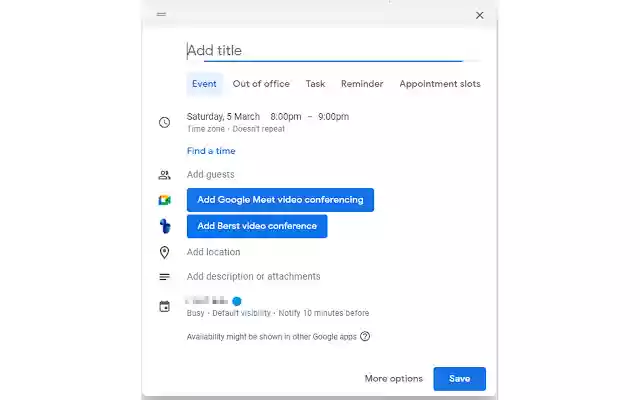Select the Event tab
This screenshot has height=400, width=640.
coord(204,84)
